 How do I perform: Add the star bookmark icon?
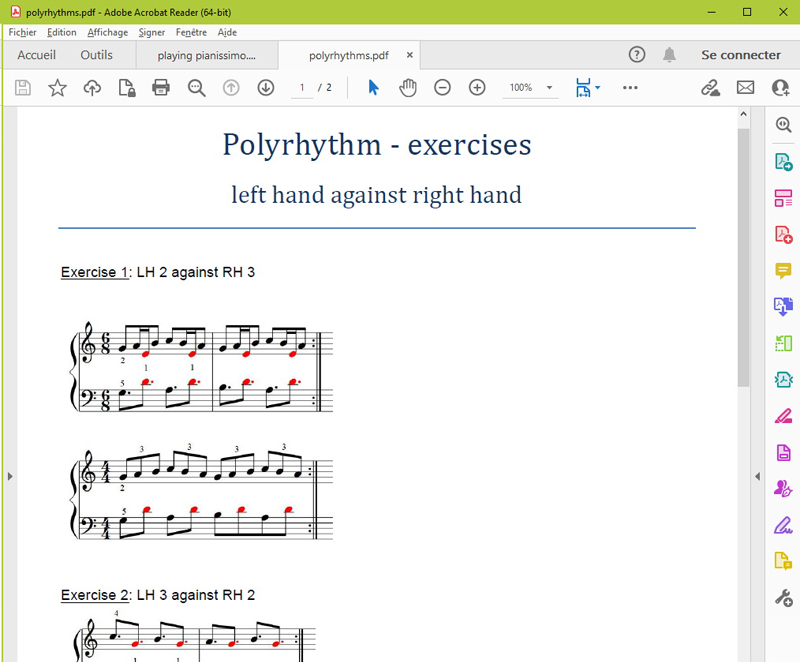58,88
